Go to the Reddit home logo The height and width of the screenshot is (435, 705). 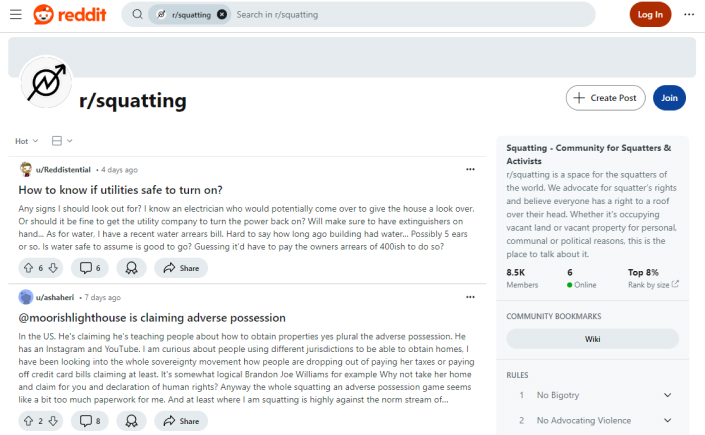70,14
